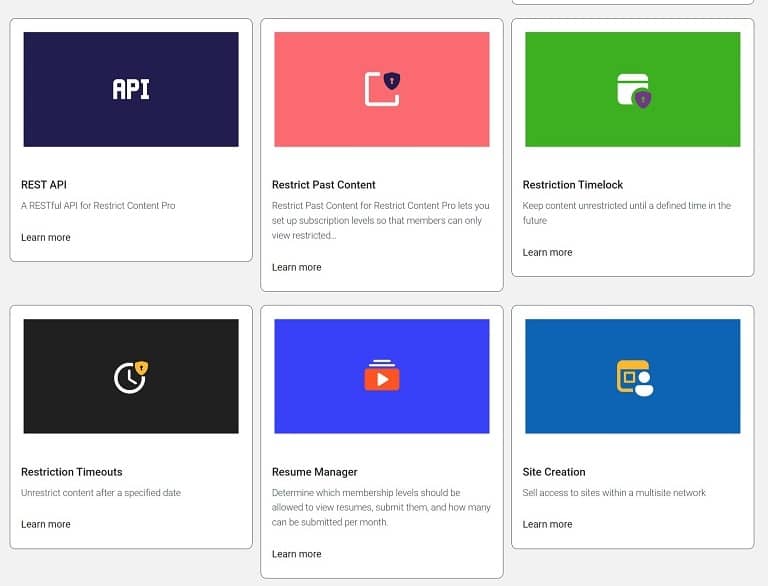
Task: Select the Restriction Timeouts title
Action: pyautogui.click(x=72, y=472)
